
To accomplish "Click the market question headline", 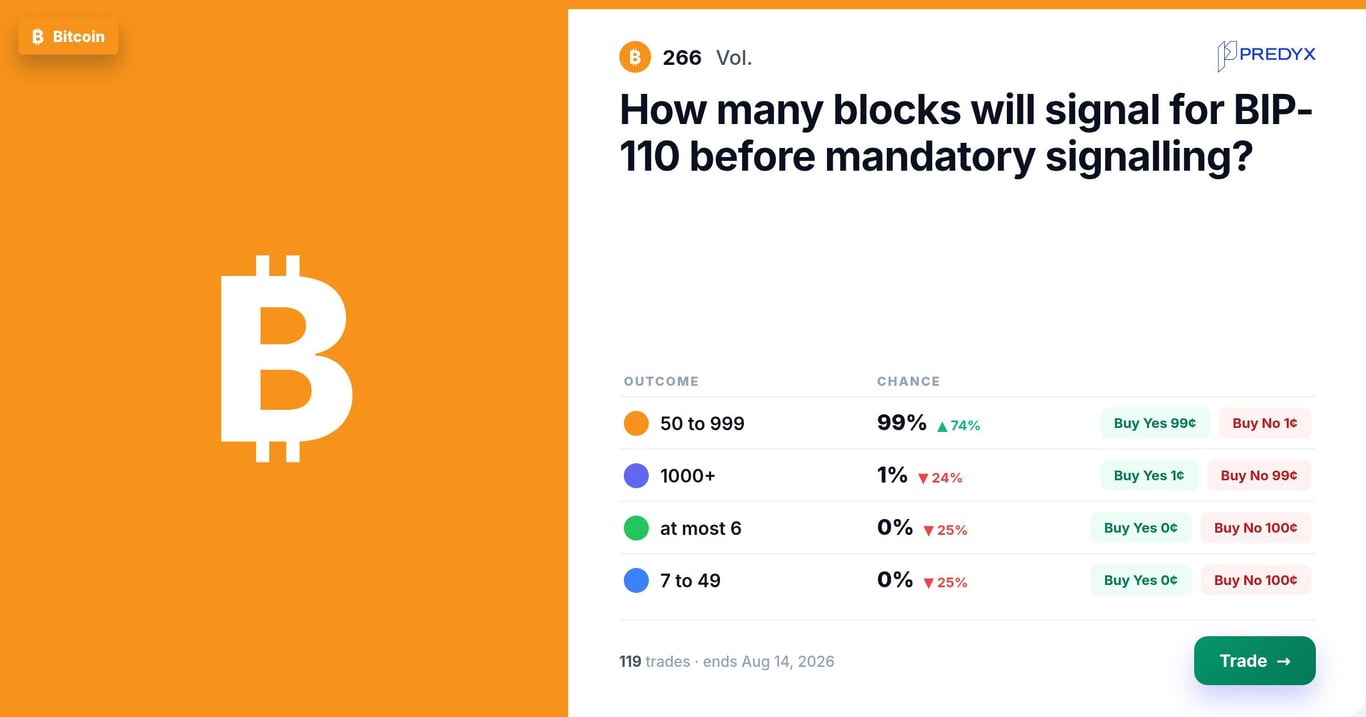I will point(965,133).
